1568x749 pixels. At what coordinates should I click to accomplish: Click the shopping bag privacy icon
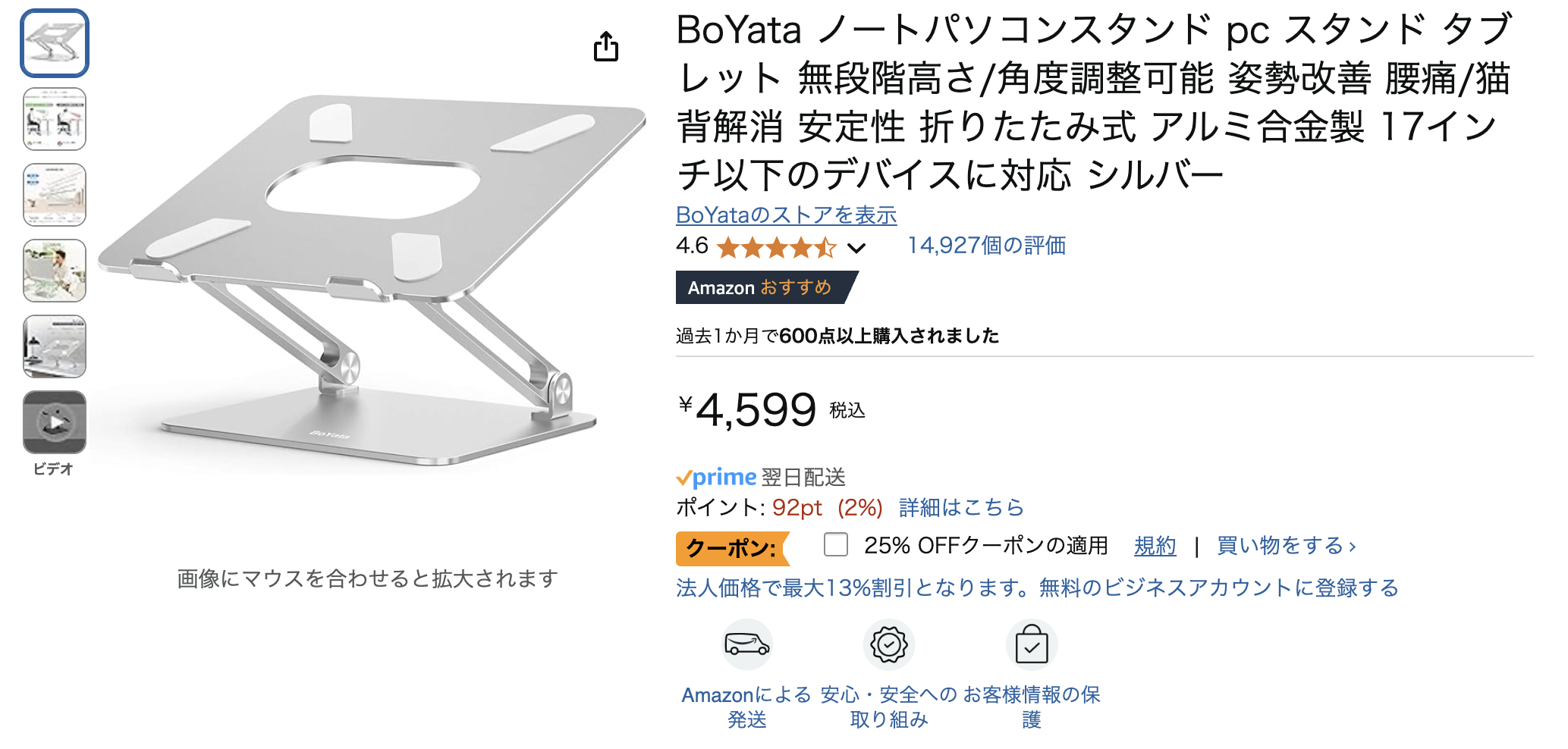(1031, 644)
